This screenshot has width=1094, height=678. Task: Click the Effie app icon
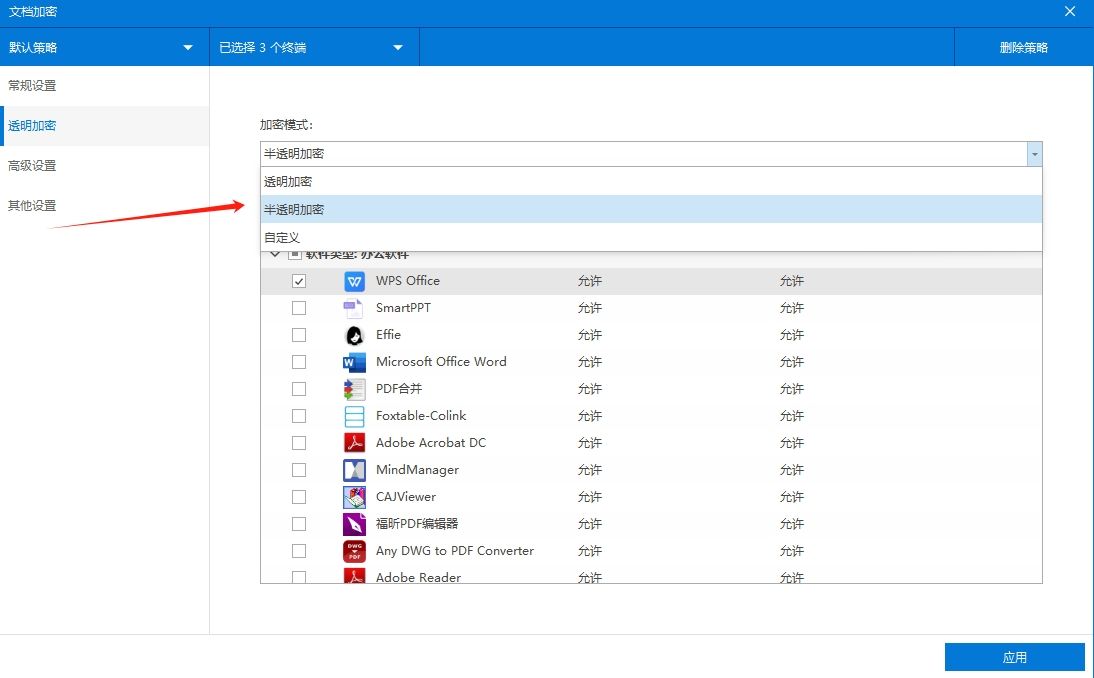(353, 335)
